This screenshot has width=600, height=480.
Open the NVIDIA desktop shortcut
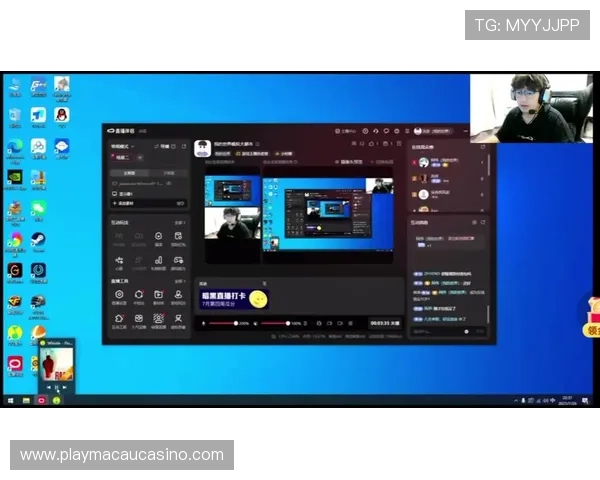click(15, 177)
